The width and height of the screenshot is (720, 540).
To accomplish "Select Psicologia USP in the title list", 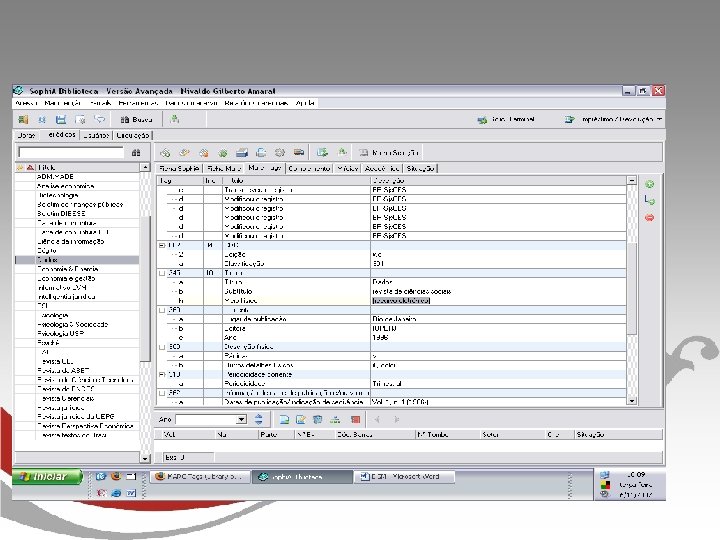I will pos(61,333).
